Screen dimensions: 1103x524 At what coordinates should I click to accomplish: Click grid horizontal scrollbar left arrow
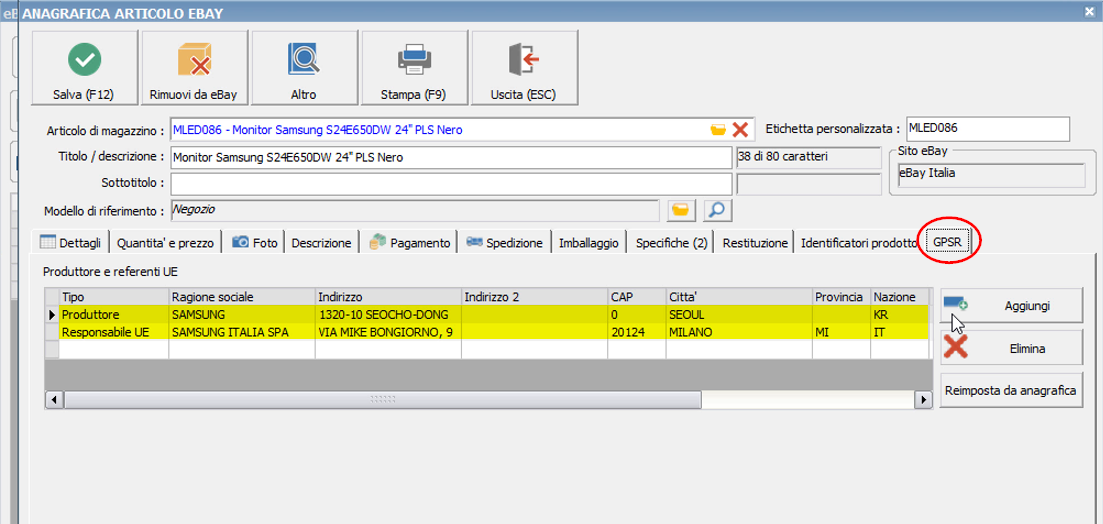[x=54, y=400]
